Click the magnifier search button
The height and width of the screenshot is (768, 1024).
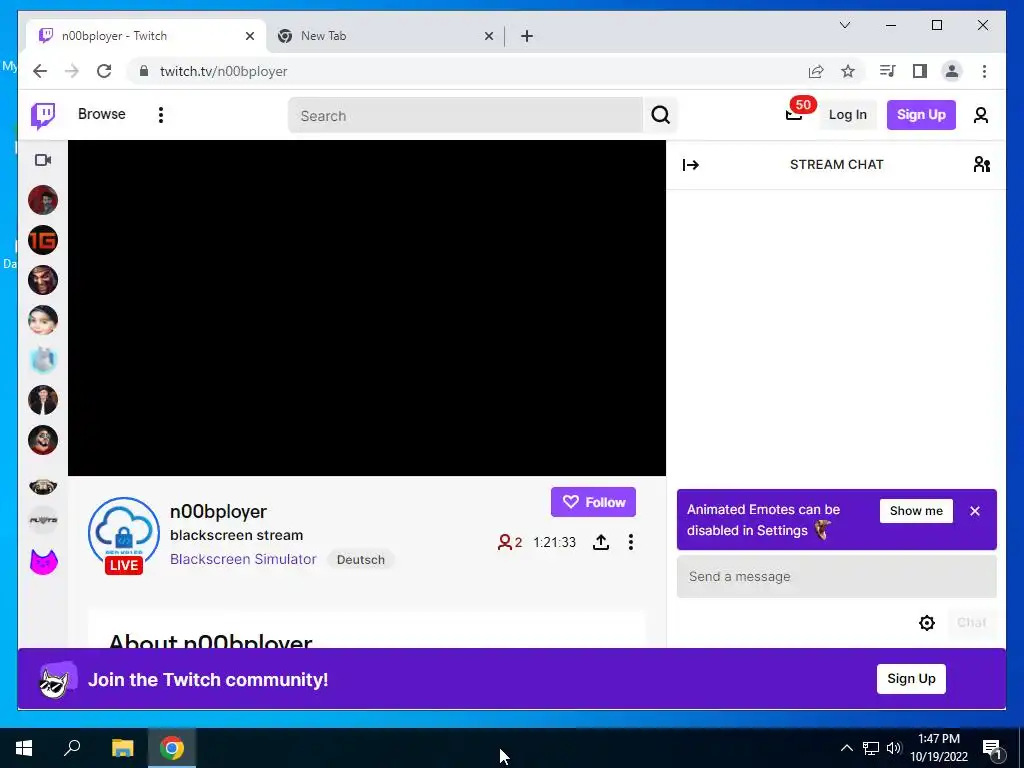(x=660, y=116)
